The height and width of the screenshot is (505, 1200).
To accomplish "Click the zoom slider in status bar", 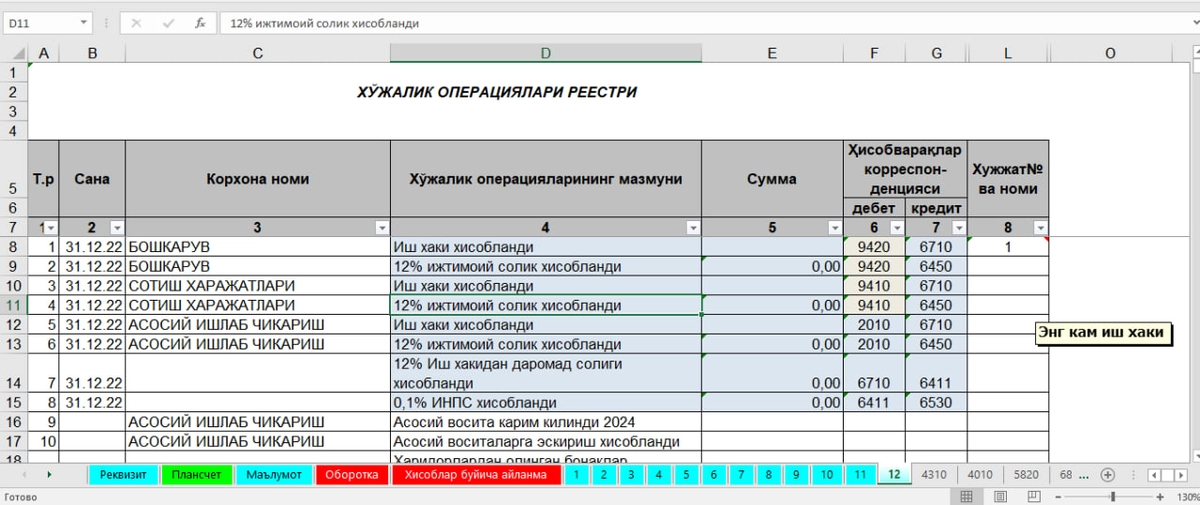I will pyautogui.click(x=1115, y=496).
